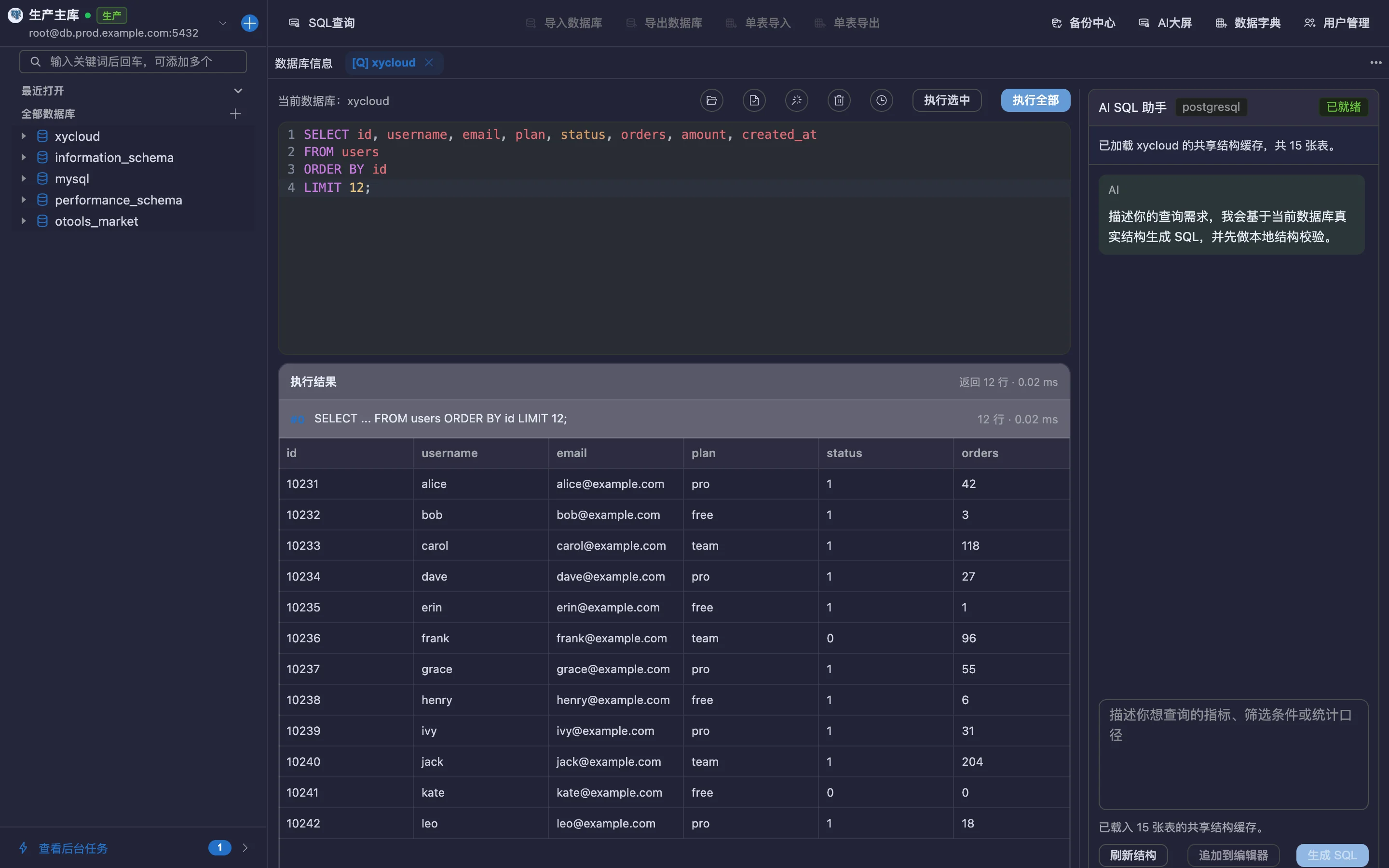
Task: Switch to the 数据库信息 tab
Action: [304, 63]
